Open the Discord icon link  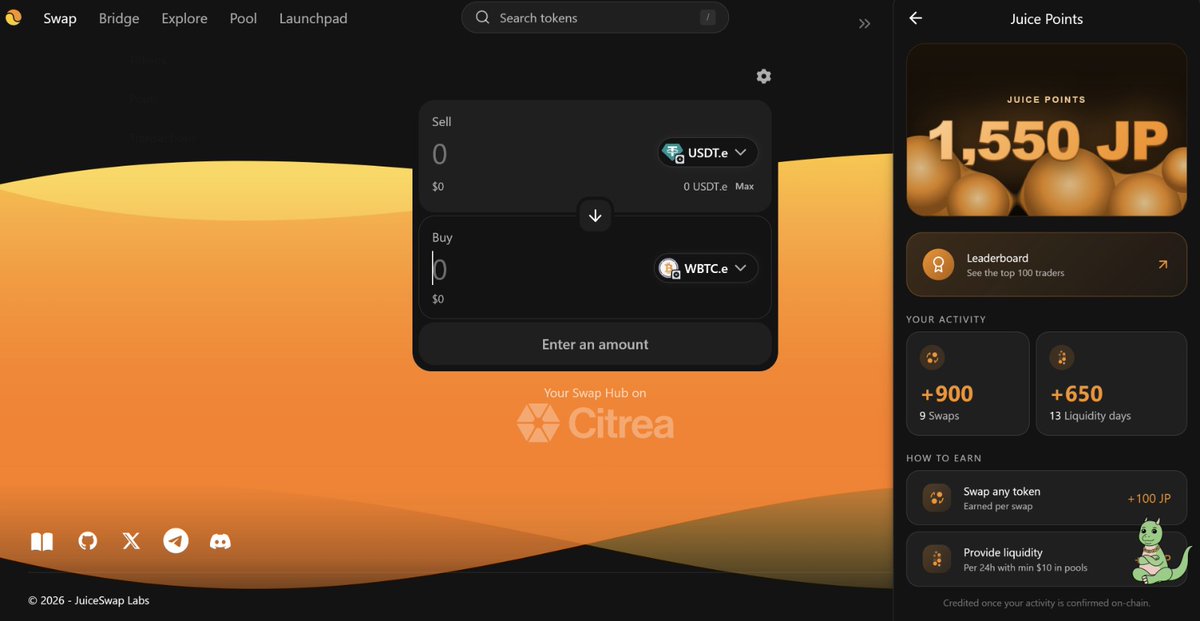[220, 541]
